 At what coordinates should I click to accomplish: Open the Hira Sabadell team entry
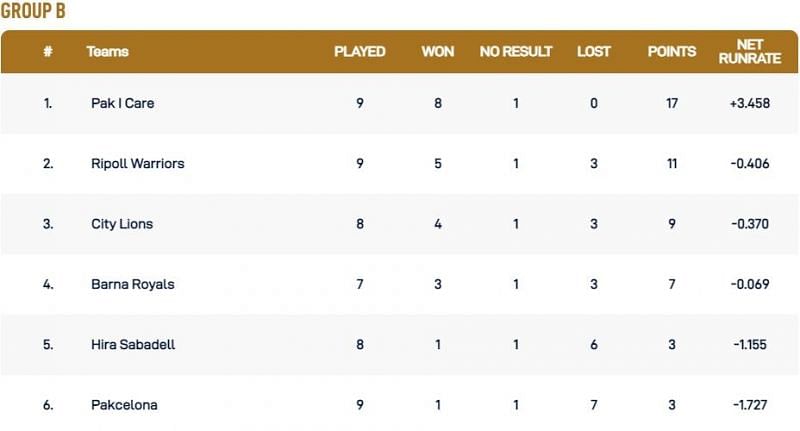click(132, 345)
